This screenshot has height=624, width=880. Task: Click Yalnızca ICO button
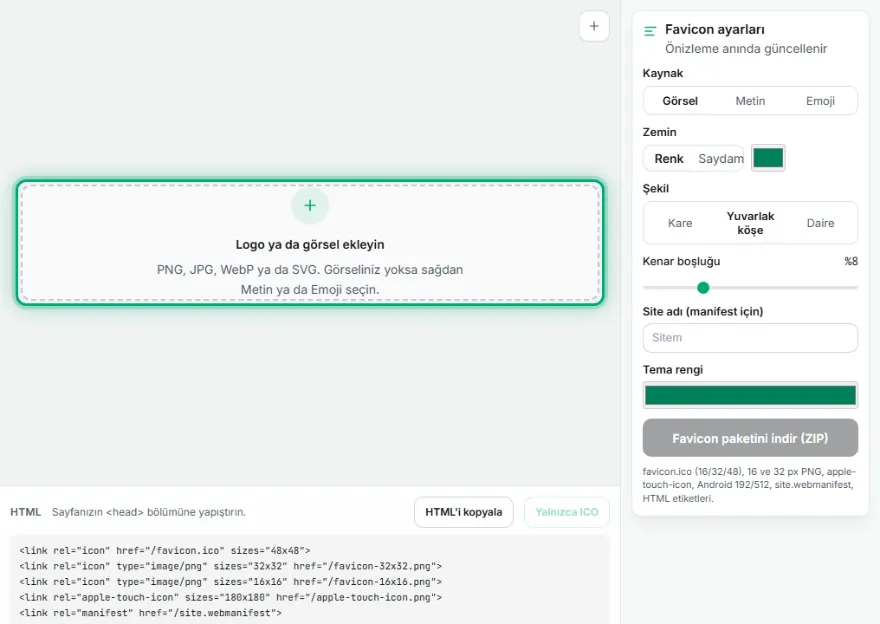coord(567,512)
